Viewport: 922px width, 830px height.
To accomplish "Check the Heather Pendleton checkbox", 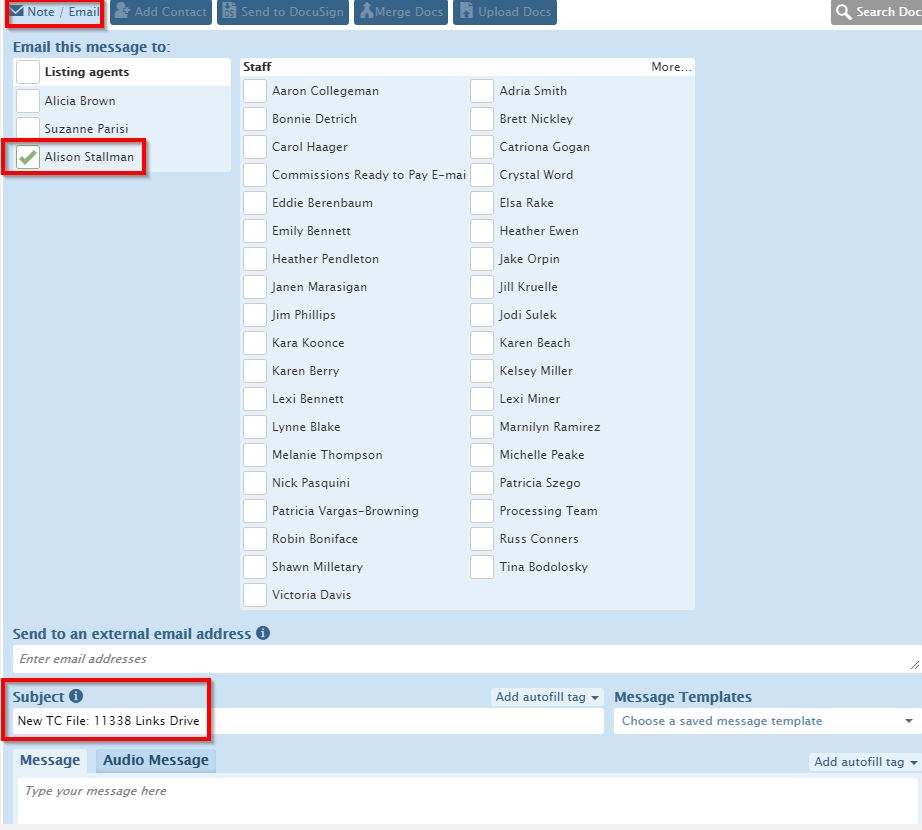I will 255,259.
